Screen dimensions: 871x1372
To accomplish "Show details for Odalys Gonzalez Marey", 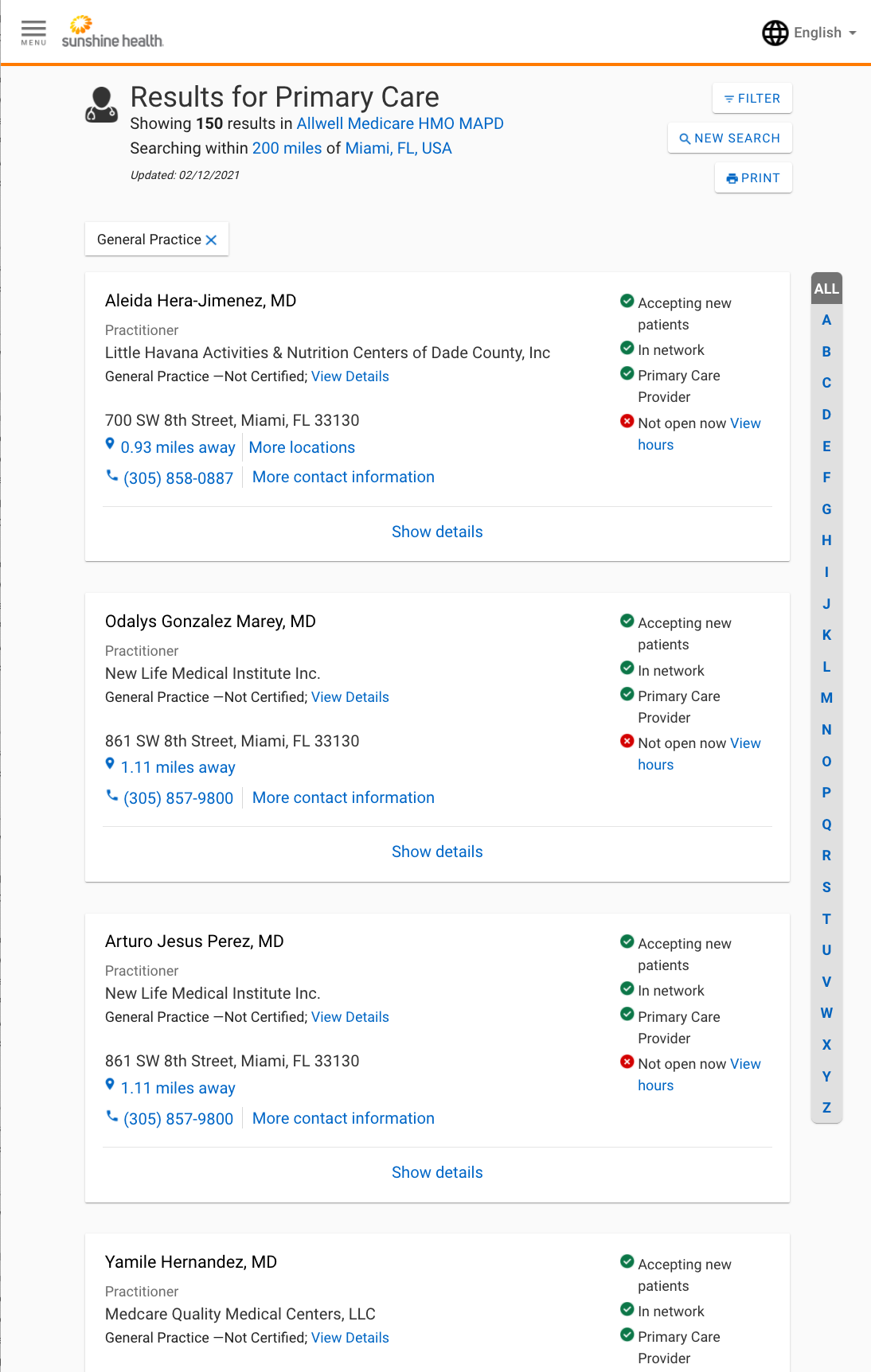I will (437, 852).
